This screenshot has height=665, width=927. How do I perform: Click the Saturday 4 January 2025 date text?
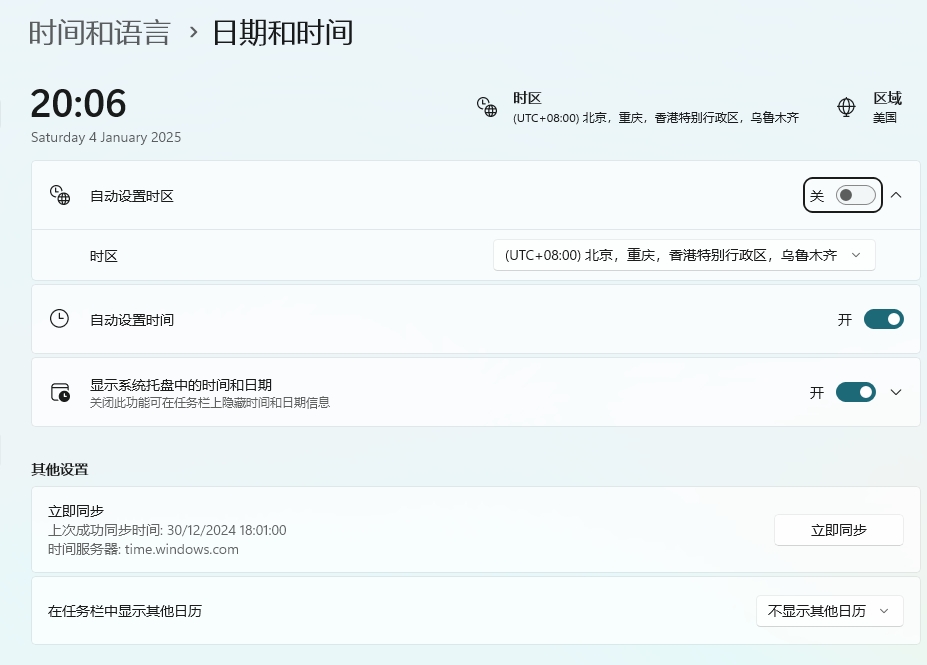pos(105,137)
